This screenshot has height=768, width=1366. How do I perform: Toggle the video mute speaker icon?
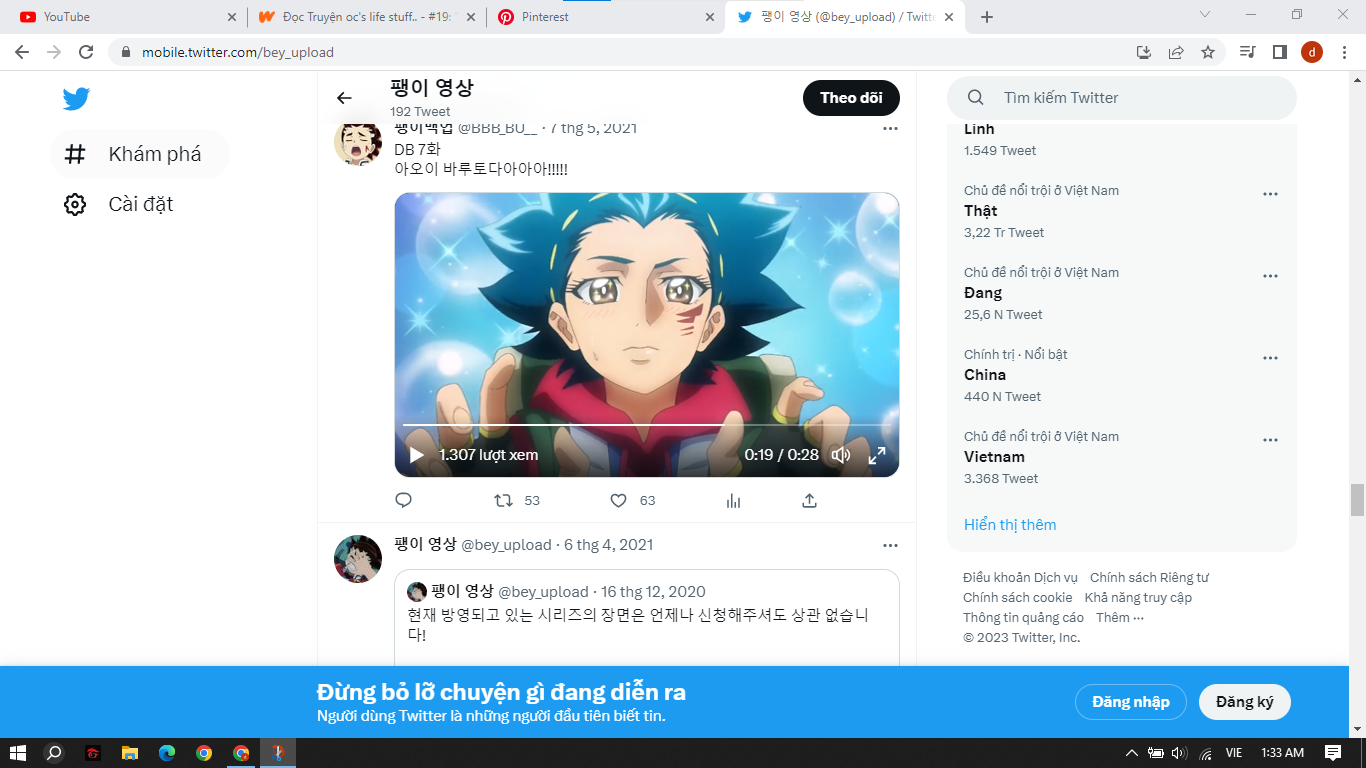841,455
